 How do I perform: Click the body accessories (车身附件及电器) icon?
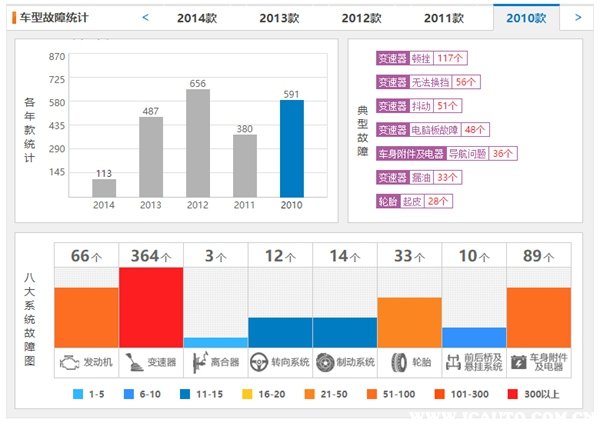[x=519, y=362]
